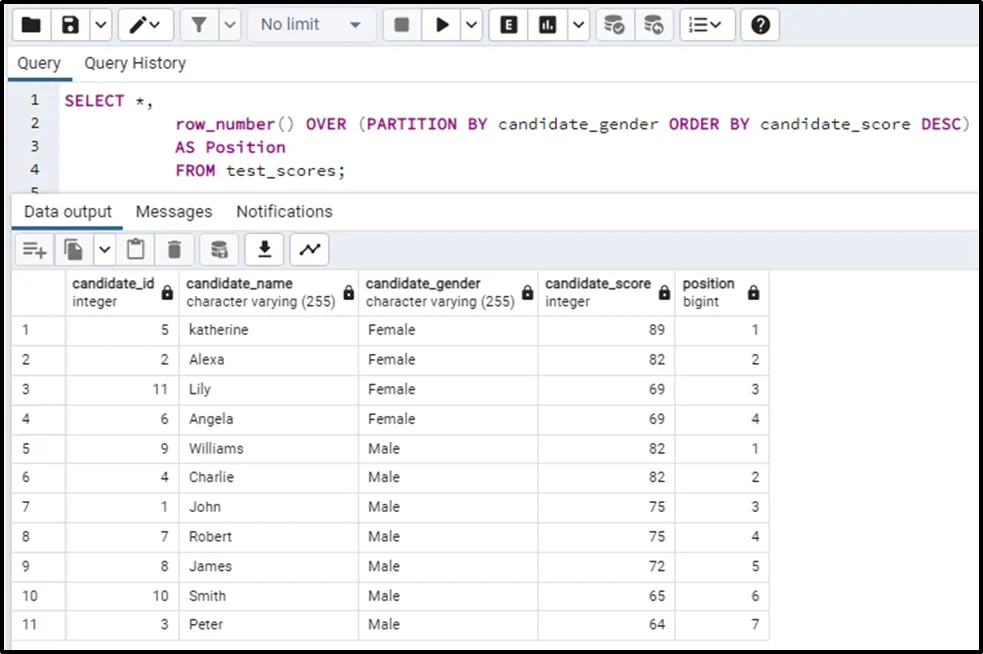983x654 pixels.
Task: Click the Add row icon
Action: point(35,249)
